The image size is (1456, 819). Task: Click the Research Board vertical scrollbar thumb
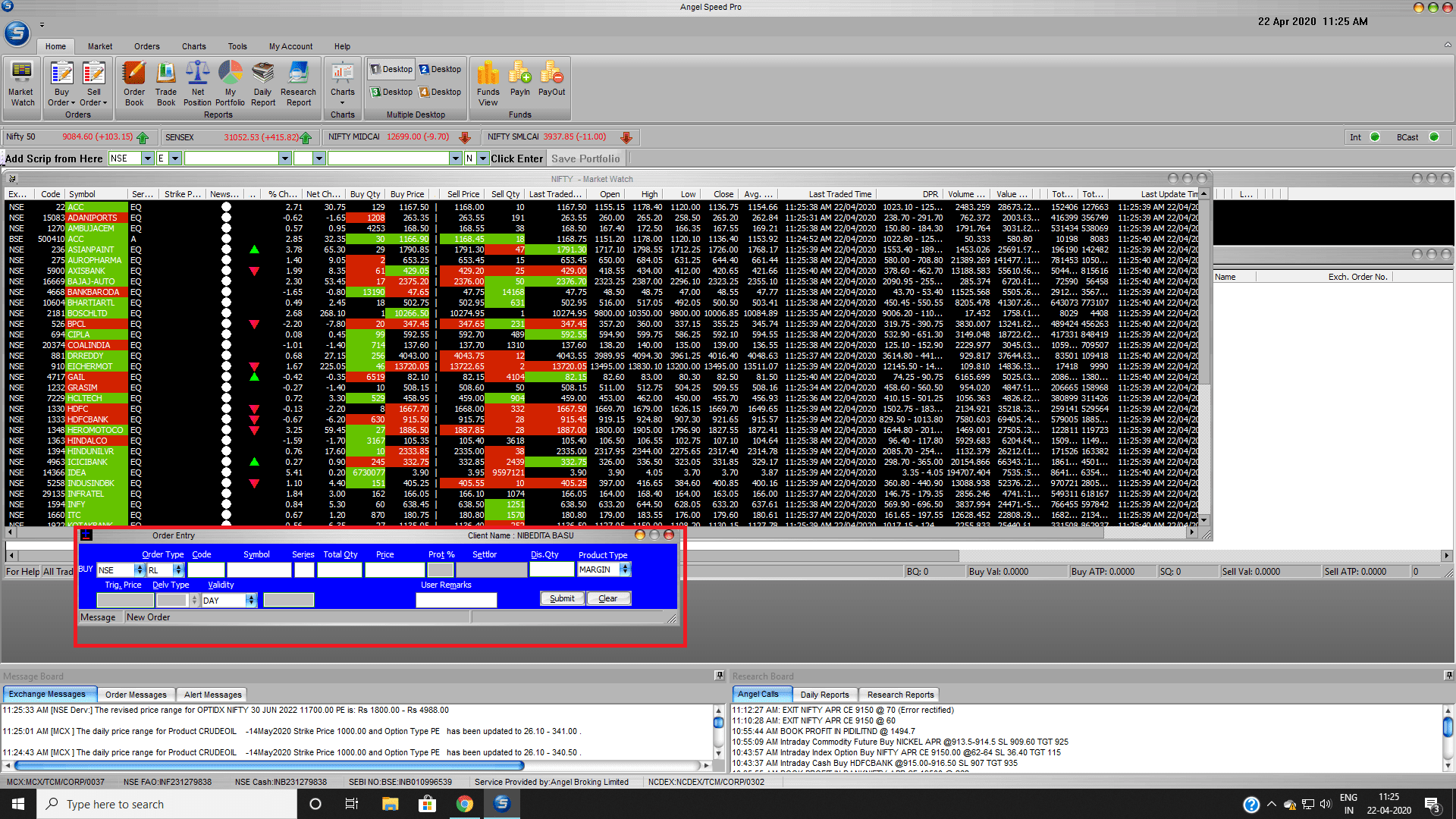[x=1448, y=726]
